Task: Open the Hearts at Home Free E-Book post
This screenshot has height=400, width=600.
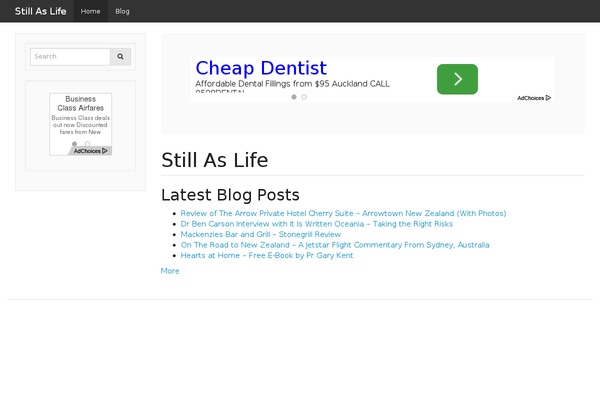Action: tap(267, 255)
